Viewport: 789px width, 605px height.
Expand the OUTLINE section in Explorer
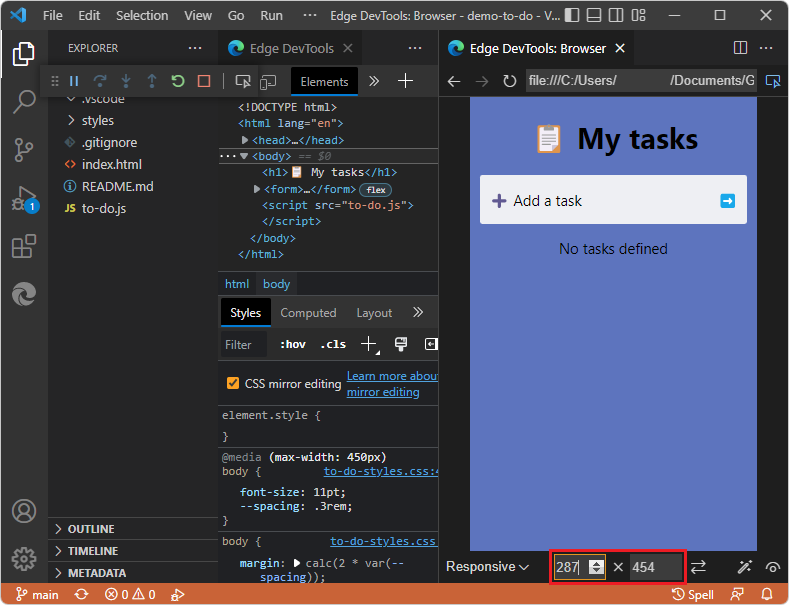[x=90, y=529]
